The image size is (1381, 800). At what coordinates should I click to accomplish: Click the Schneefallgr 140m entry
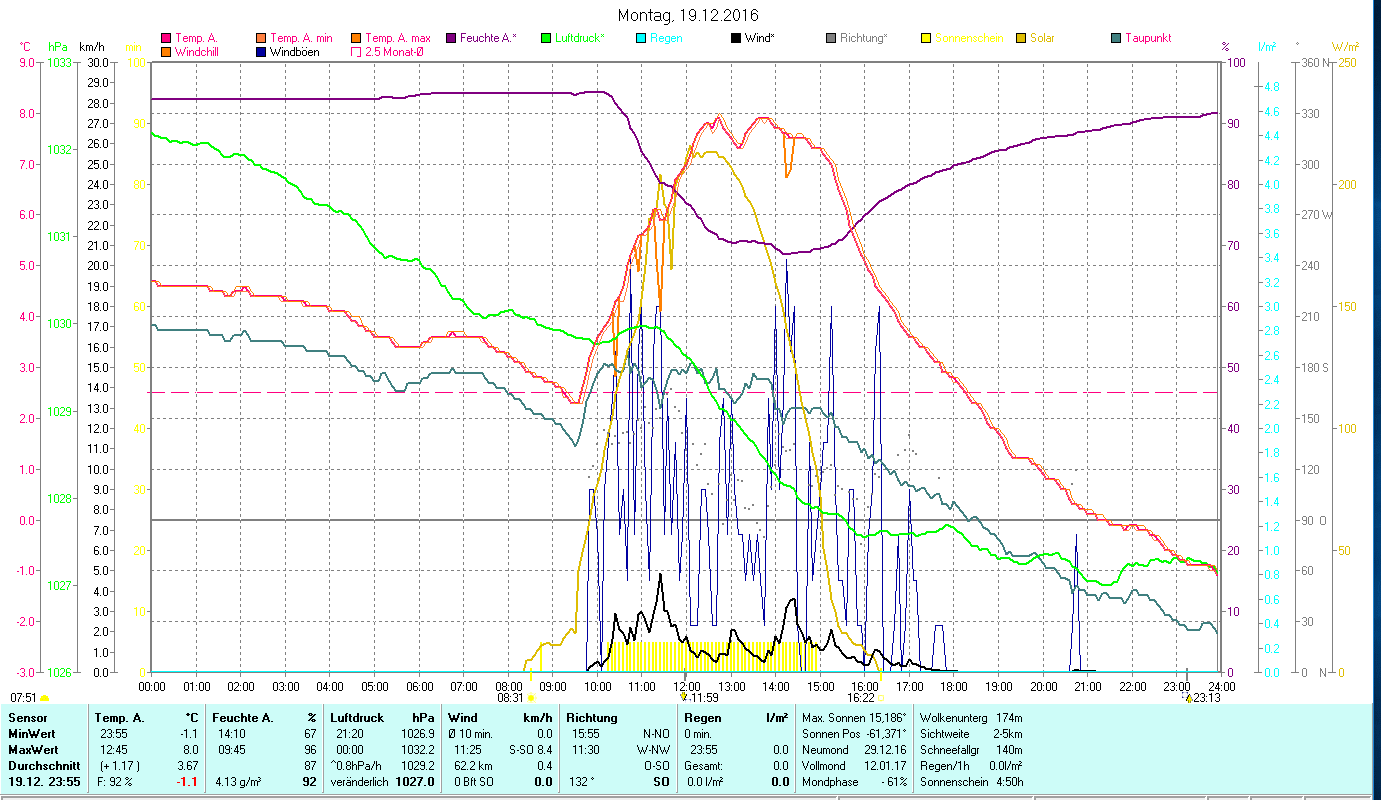pyautogui.click(x=970, y=749)
